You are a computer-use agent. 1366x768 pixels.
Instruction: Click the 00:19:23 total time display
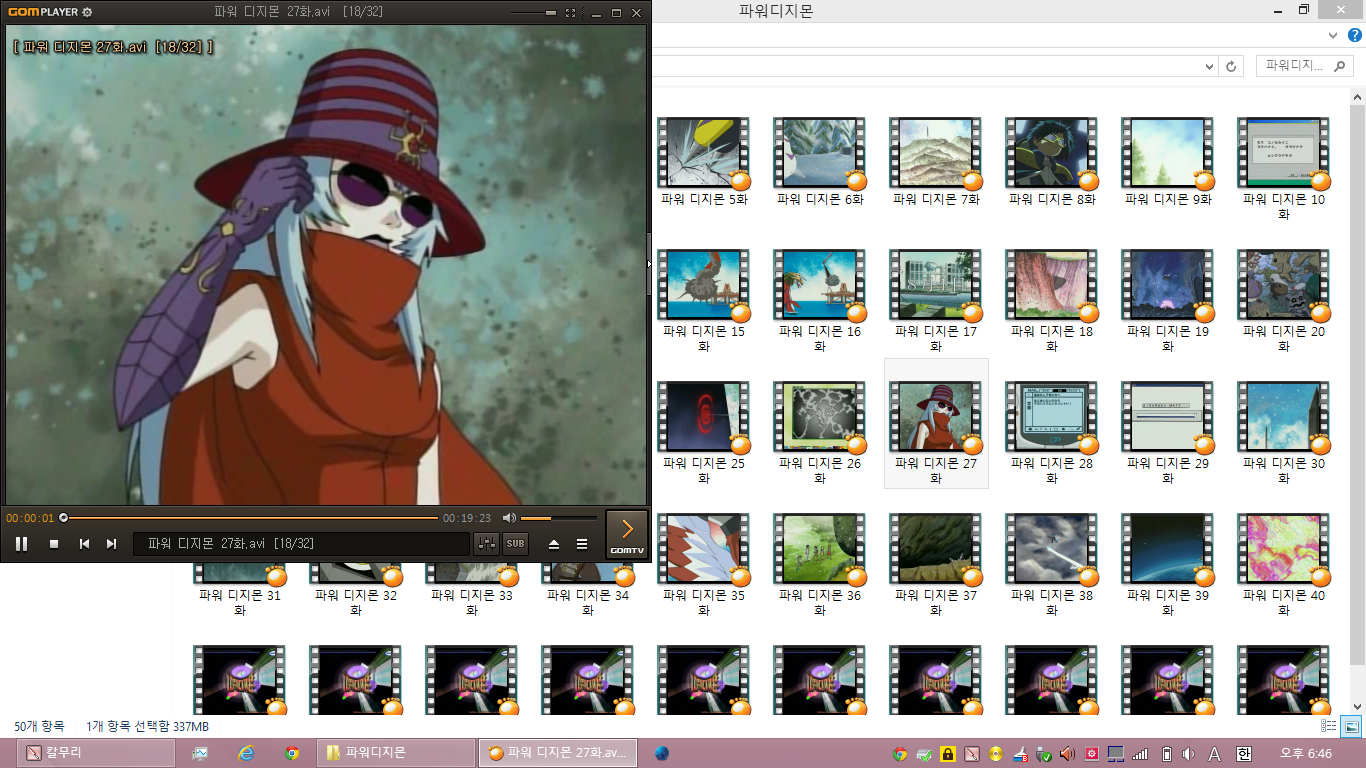point(467,518)
